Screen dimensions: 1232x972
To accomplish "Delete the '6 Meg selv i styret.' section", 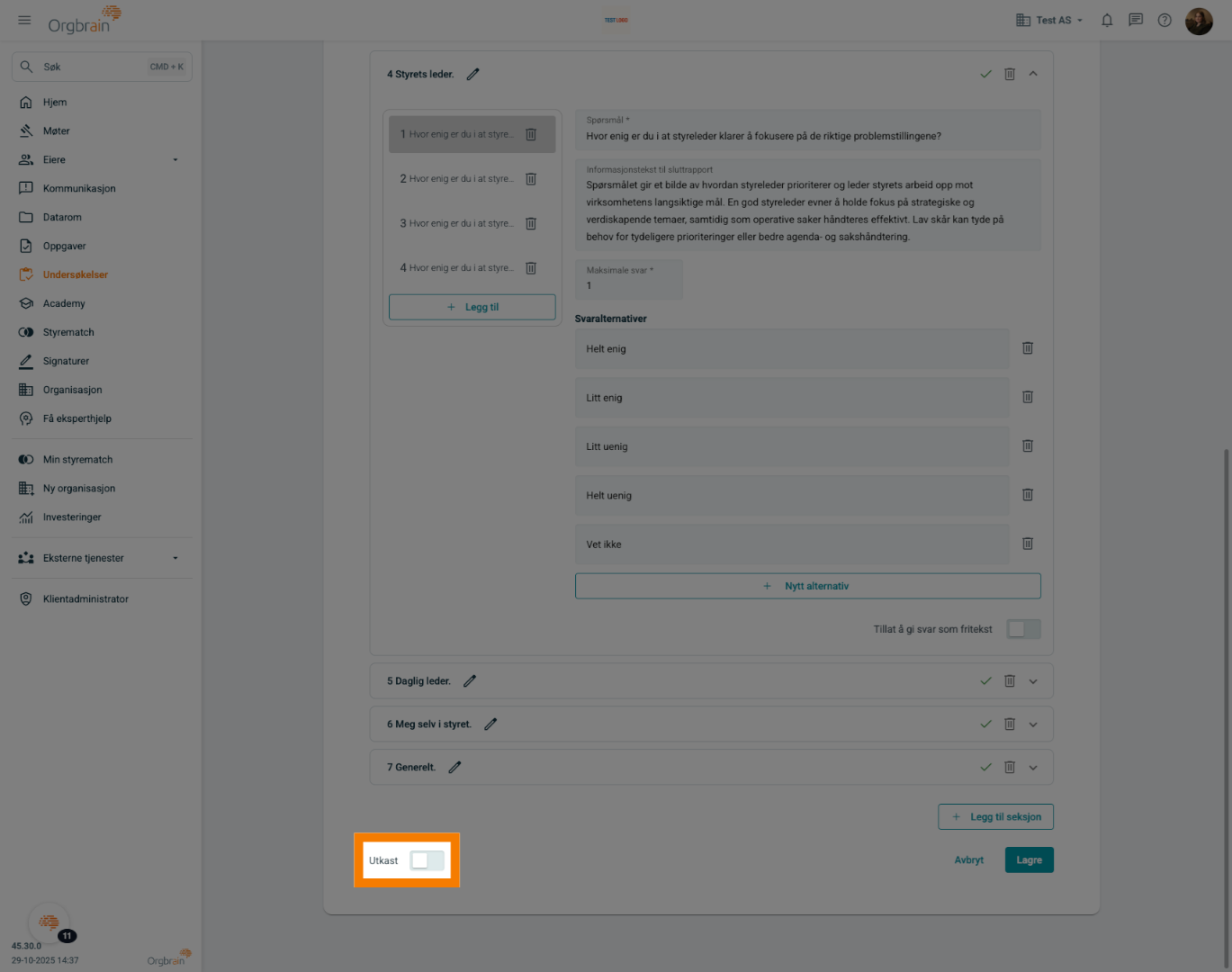I will click(1010, 724).
